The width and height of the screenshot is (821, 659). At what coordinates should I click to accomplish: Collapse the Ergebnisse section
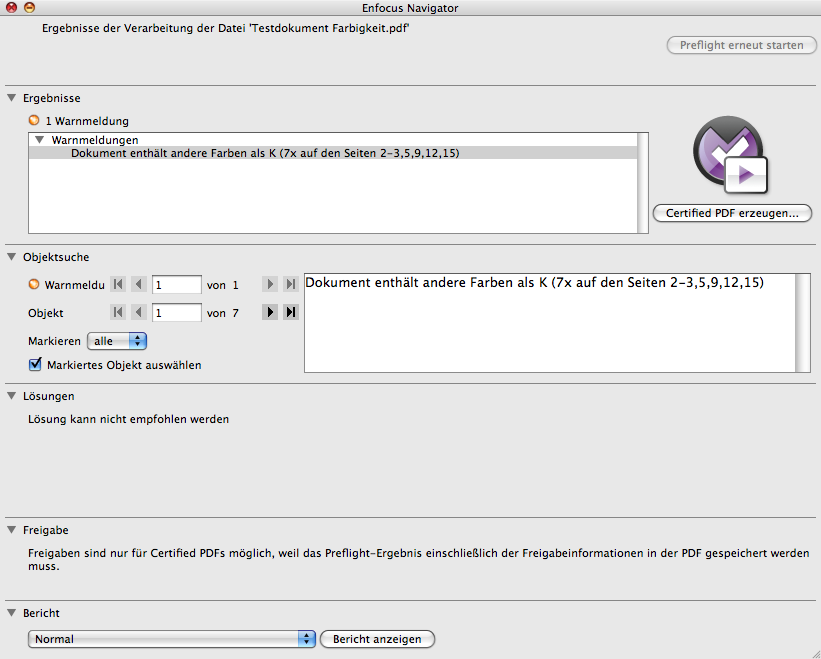[12, 98]
